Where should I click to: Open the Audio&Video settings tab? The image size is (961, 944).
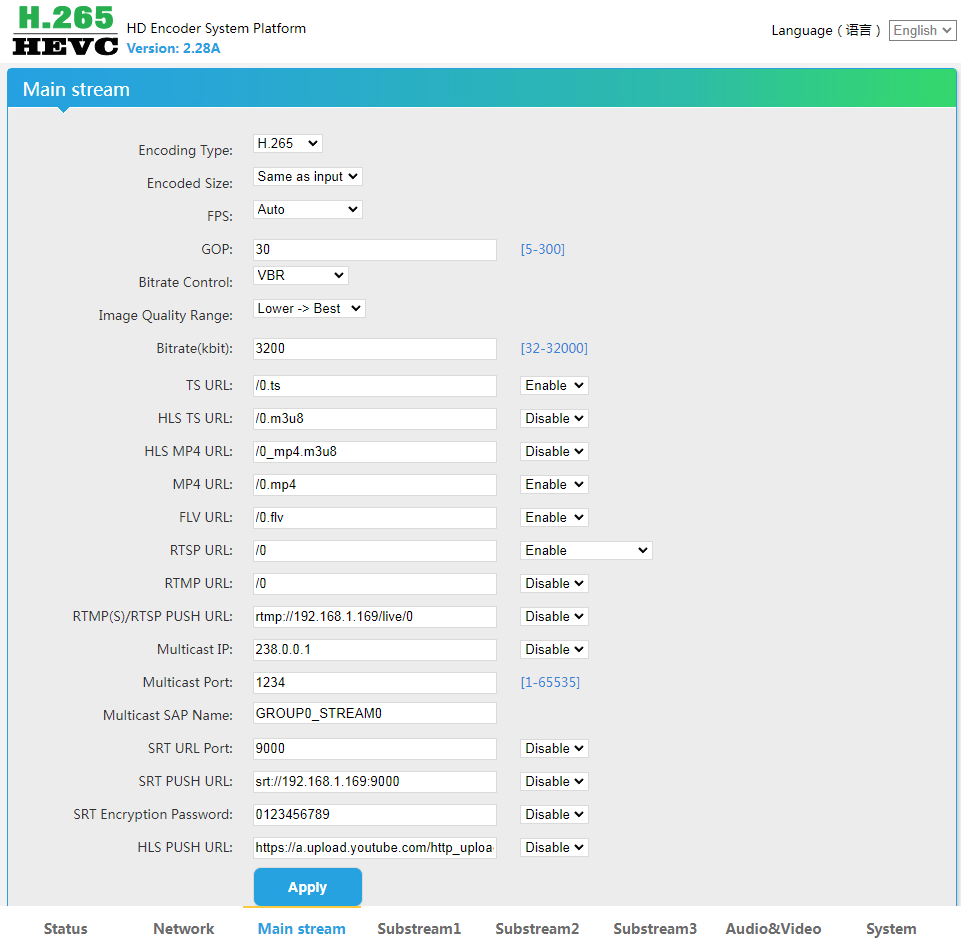772,929
